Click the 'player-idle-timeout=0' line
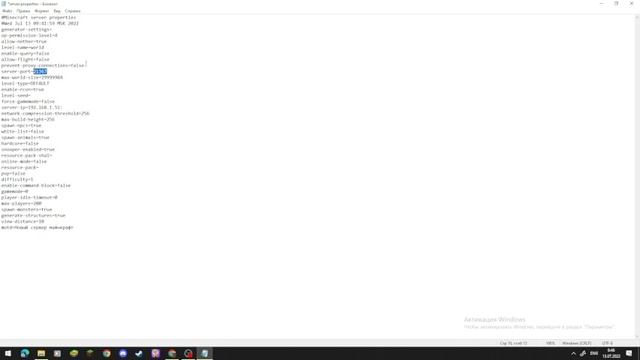The height and width of the screenshot is (360, 640). click(x=29, y=198)
